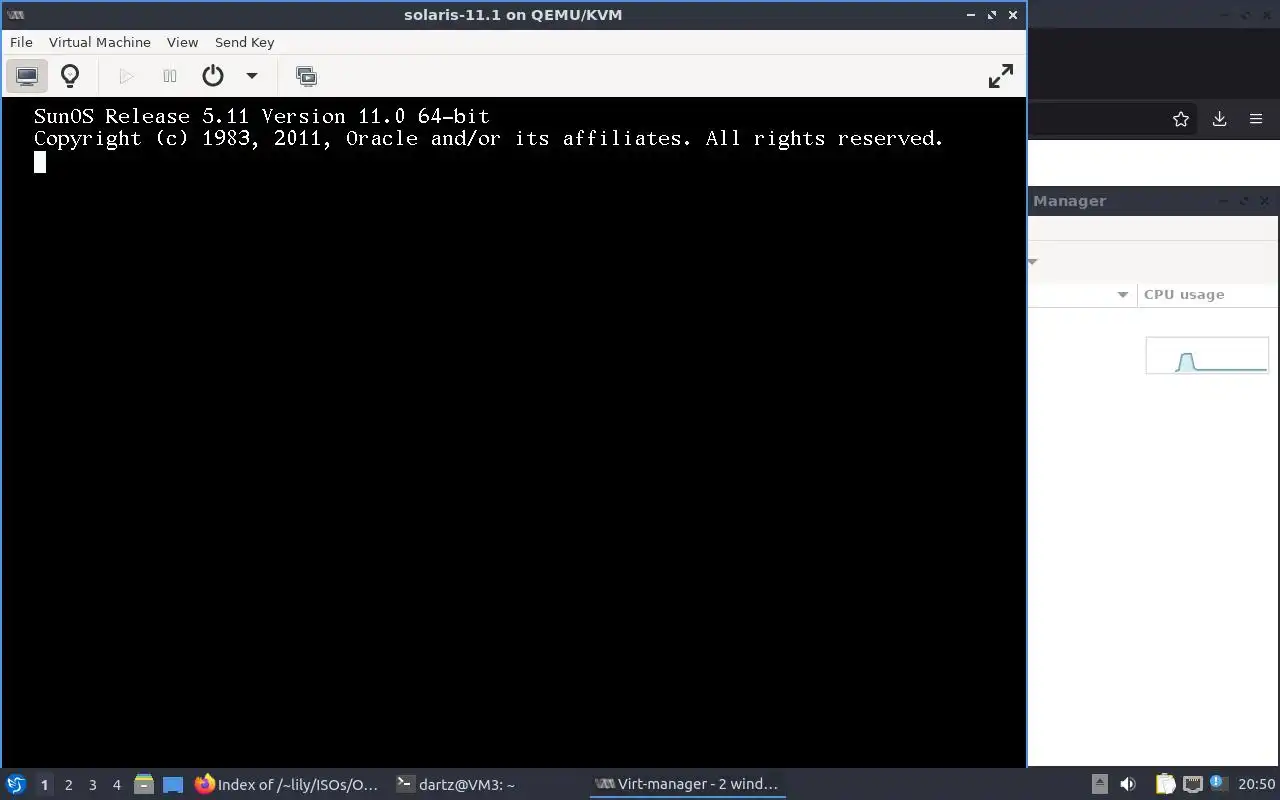
Task: Shut down the virtual machine power icon
Action: (212, 76)
